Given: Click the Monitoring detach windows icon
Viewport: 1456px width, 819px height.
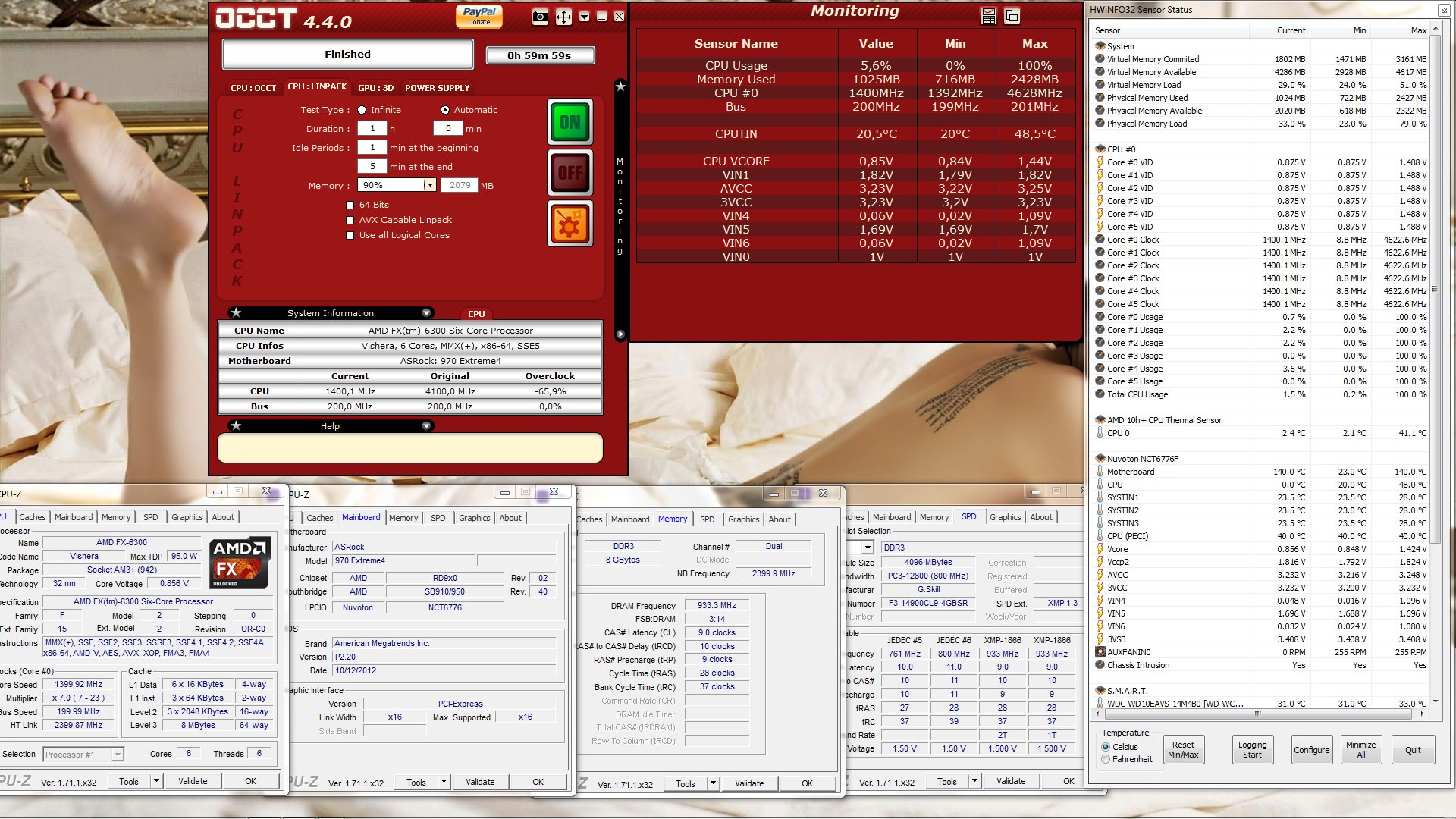Looking at the screenshot, I should coord(1012,16).
